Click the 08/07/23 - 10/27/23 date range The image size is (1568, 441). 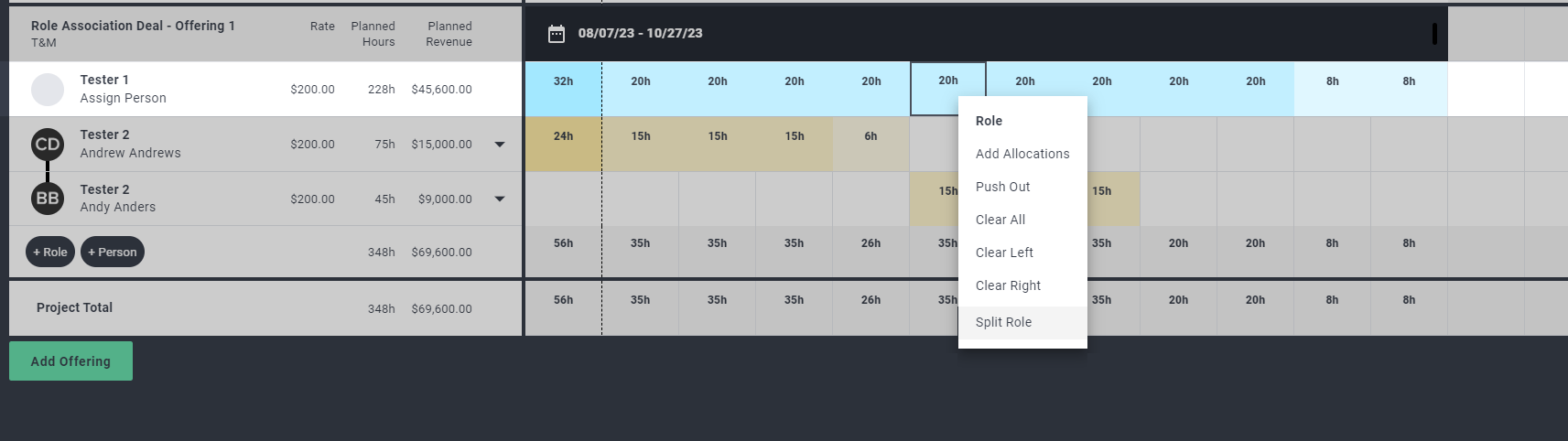click(641, 33)
